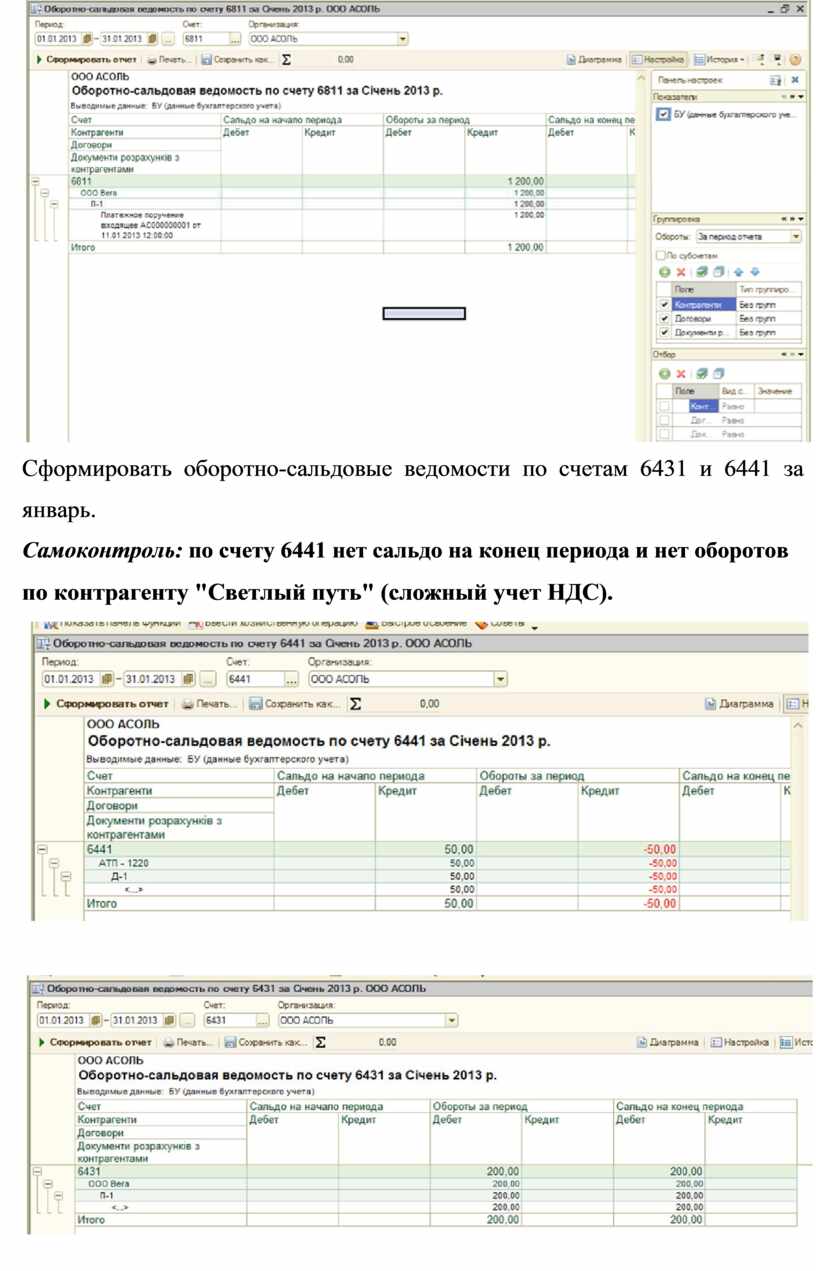Delete grouping field with red X in Группировка
816x1271 pixels.
680,272
